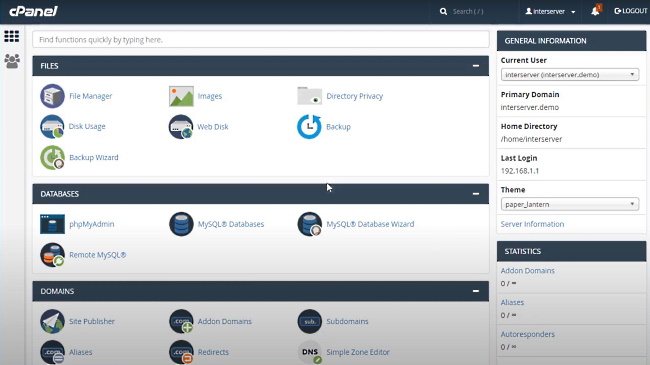
Task: Click the Backup Wizard text link
Action: [x=94, y=157]
